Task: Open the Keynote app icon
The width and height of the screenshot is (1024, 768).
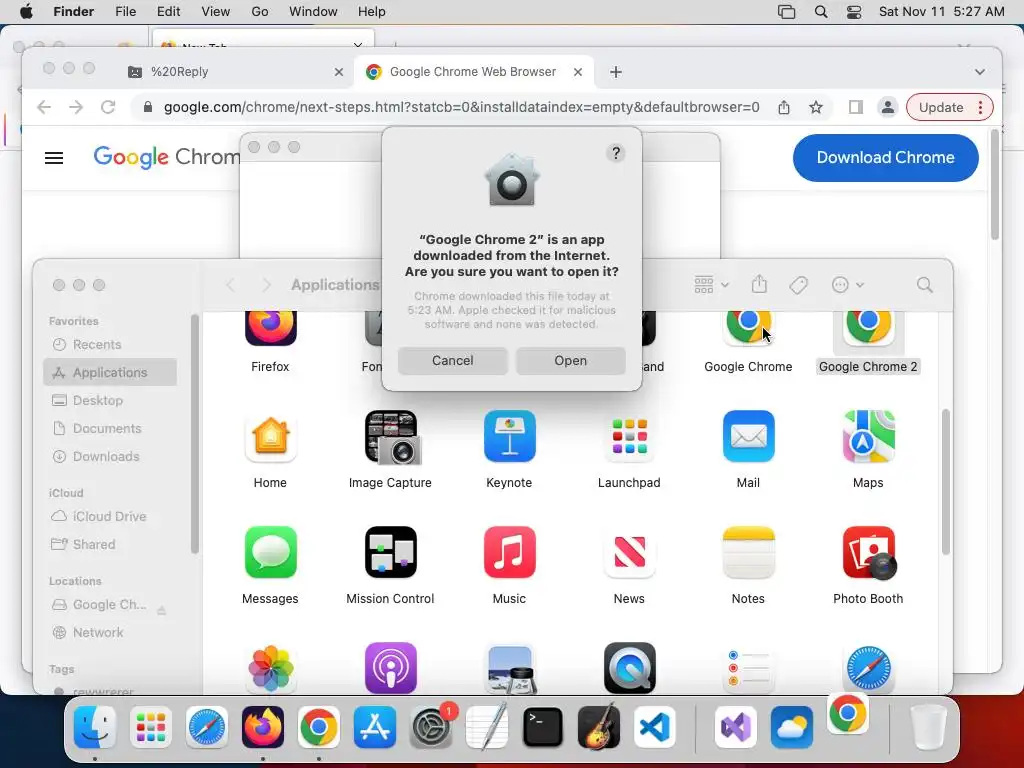Action: coord(509,436)
